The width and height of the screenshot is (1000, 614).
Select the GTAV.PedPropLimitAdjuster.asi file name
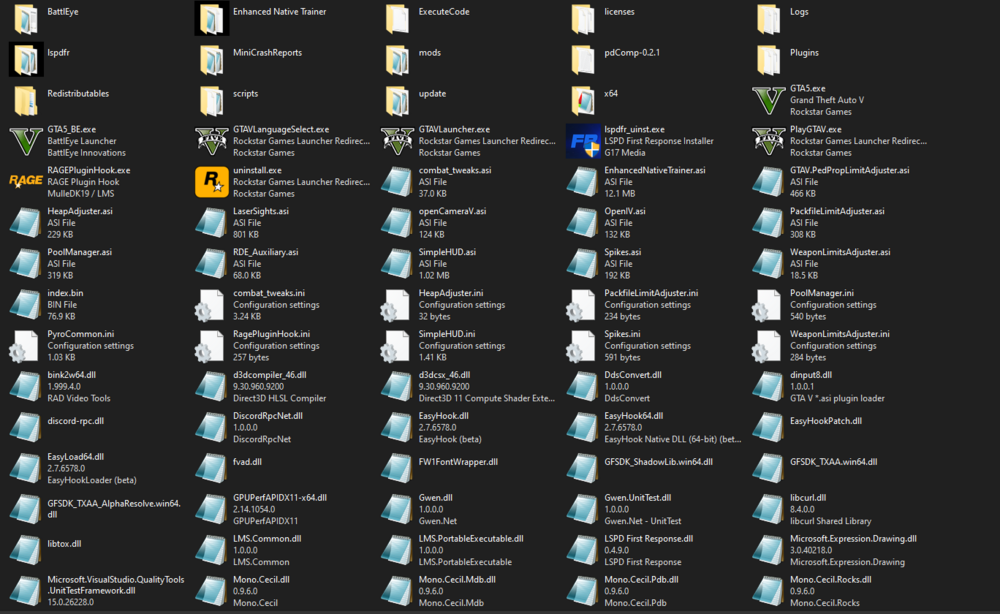point(849,170)
